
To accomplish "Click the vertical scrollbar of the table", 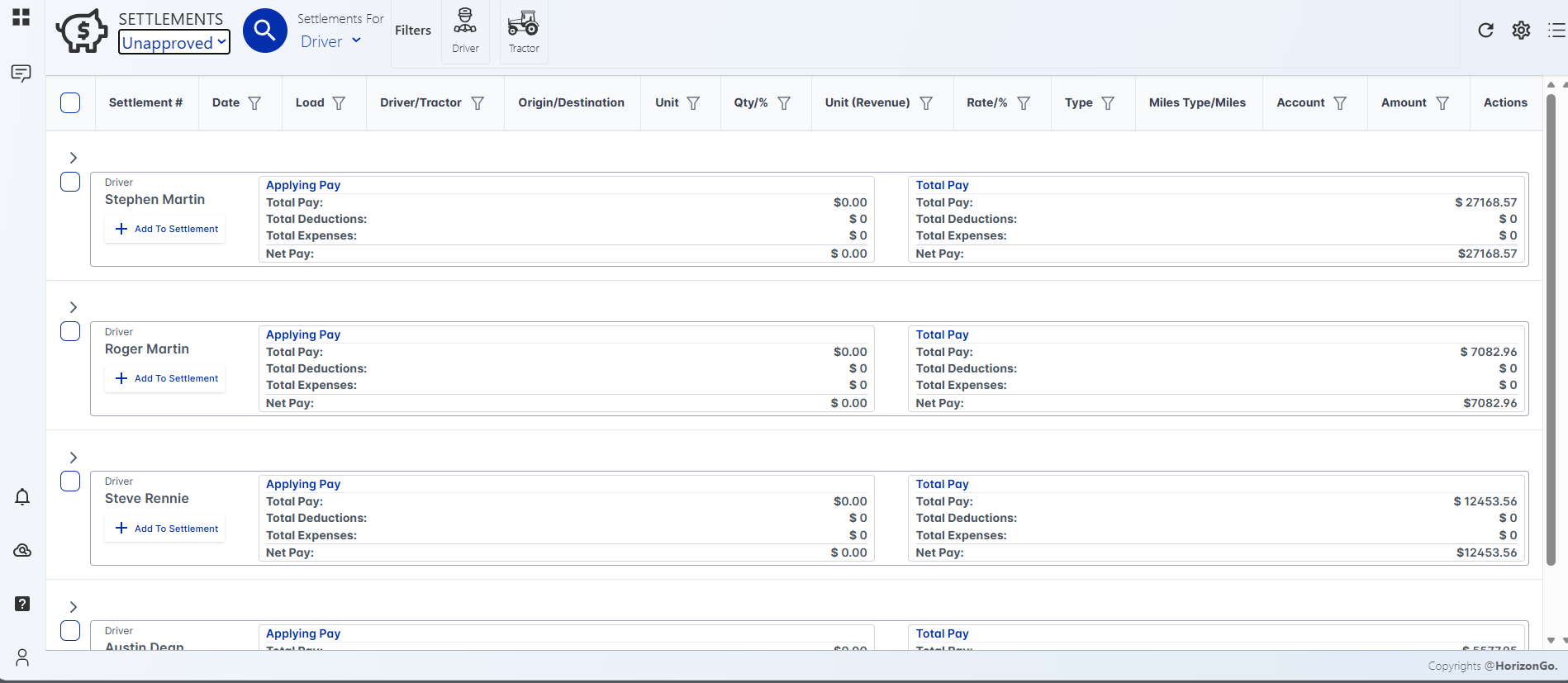I will (x=1551, y=330).
